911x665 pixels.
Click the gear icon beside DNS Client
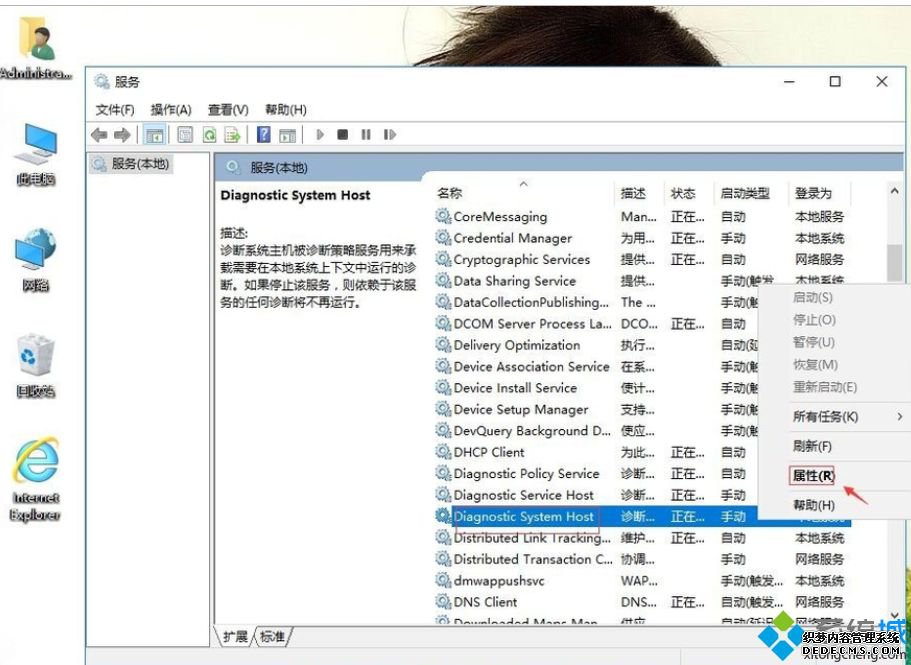click(443, 602)
